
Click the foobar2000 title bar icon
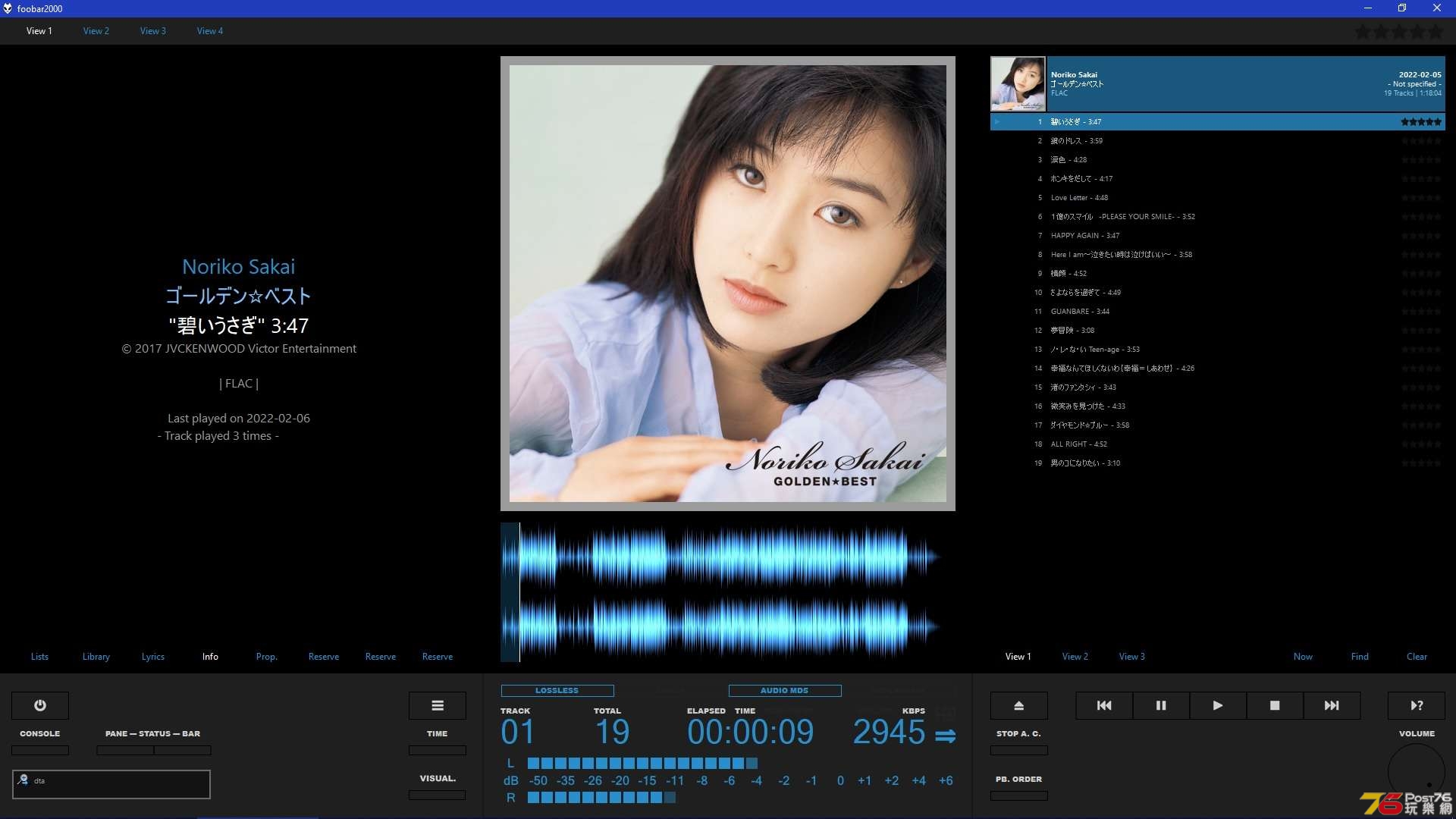click(x=8, y=8)
